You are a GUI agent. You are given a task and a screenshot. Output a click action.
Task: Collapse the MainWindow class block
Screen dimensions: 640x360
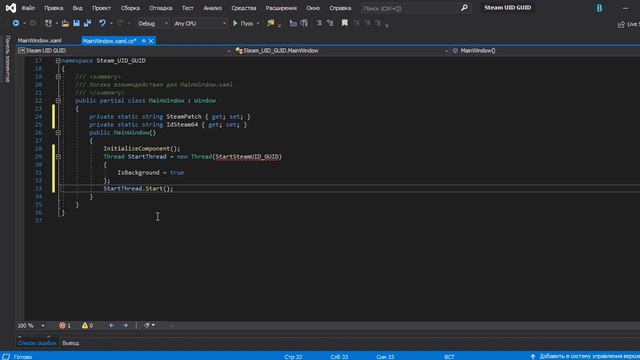58,100
